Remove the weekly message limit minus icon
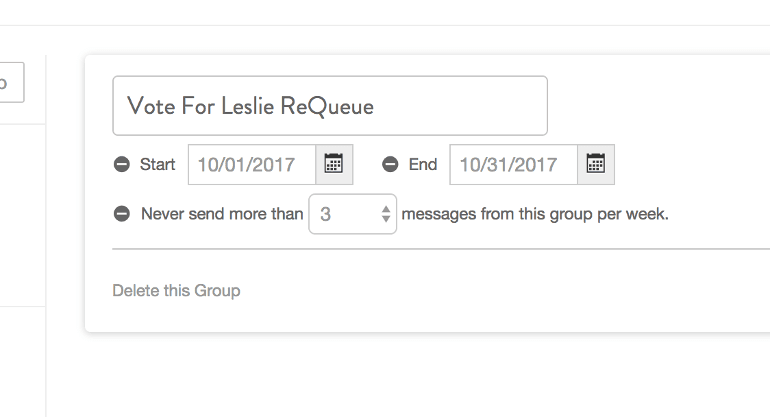The image size is (770, 417). coord(122,214)
